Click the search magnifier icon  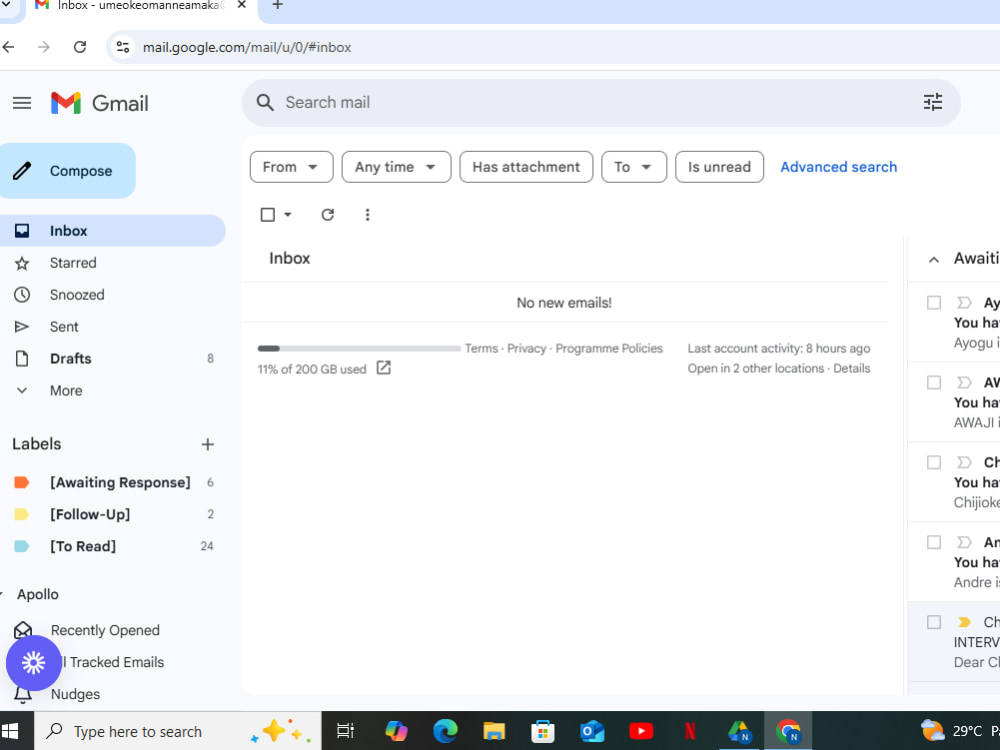(265, 103)
